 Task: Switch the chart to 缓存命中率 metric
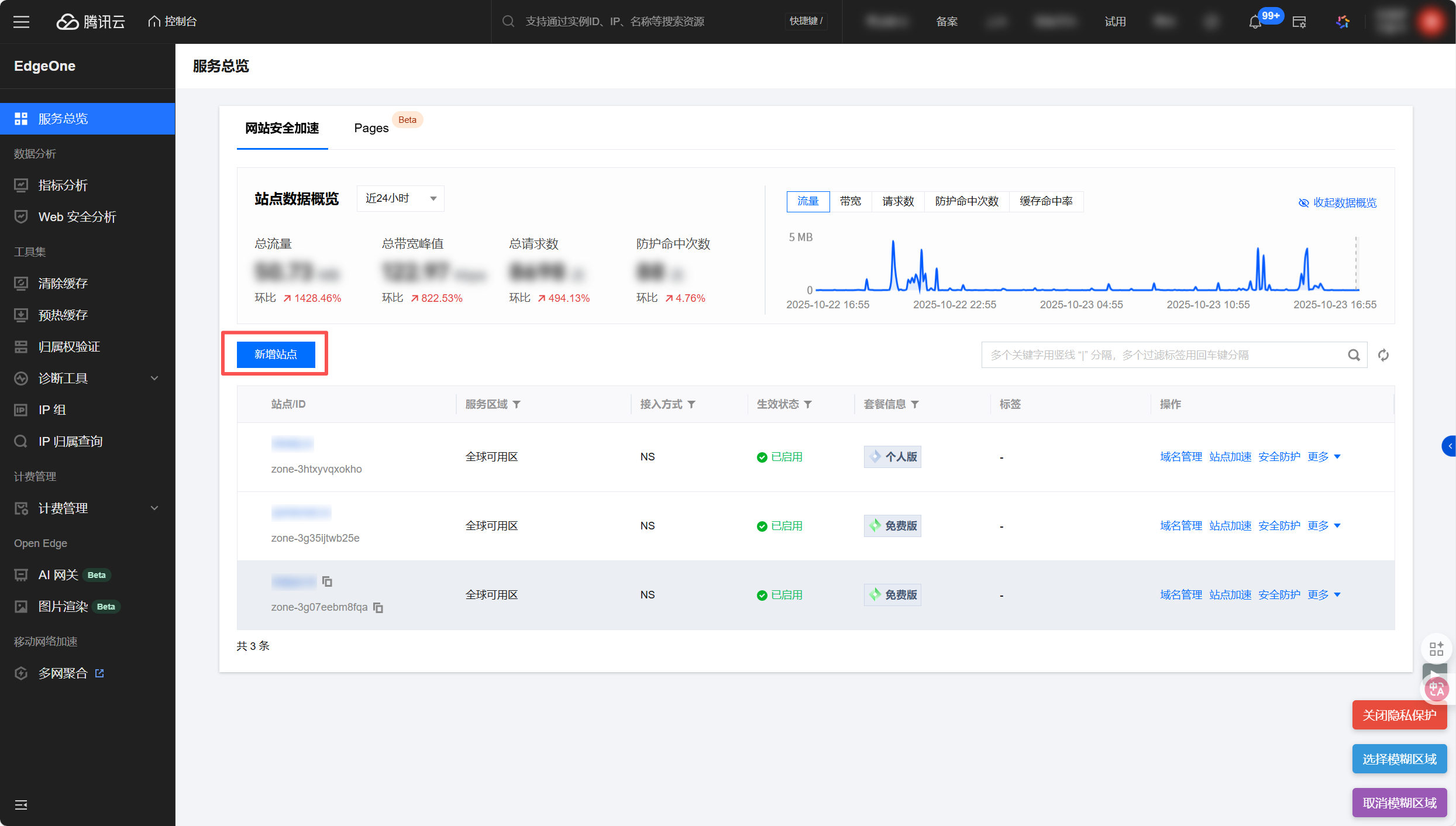click(1046, 201)
